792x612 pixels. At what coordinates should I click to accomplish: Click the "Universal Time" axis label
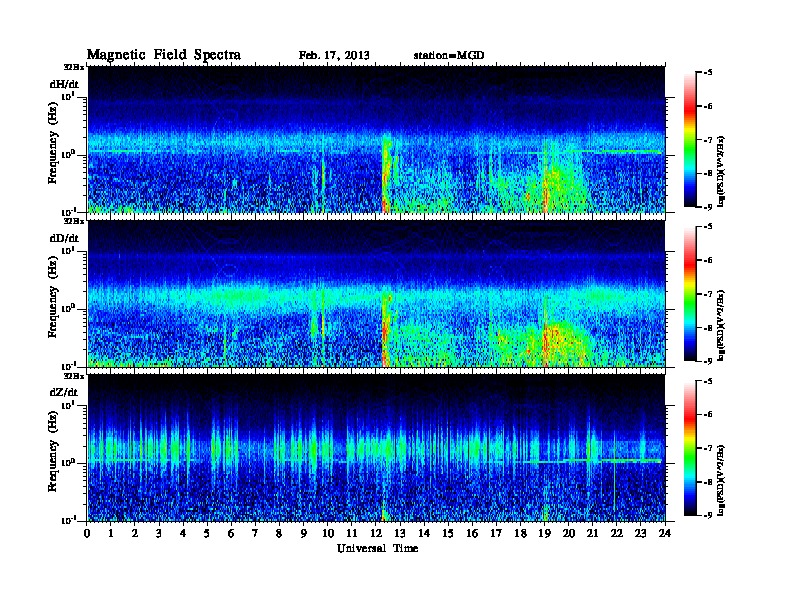(x=377, y=548)
